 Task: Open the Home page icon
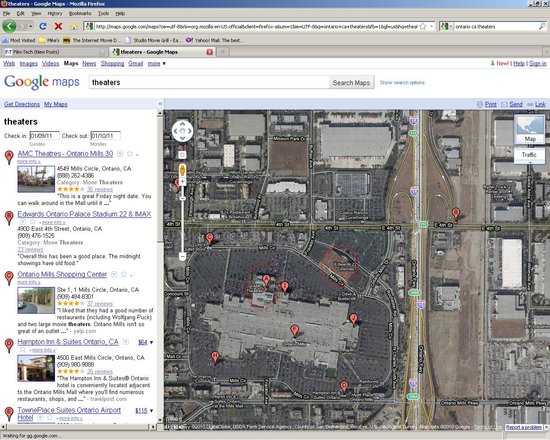(x=74, y=27)
